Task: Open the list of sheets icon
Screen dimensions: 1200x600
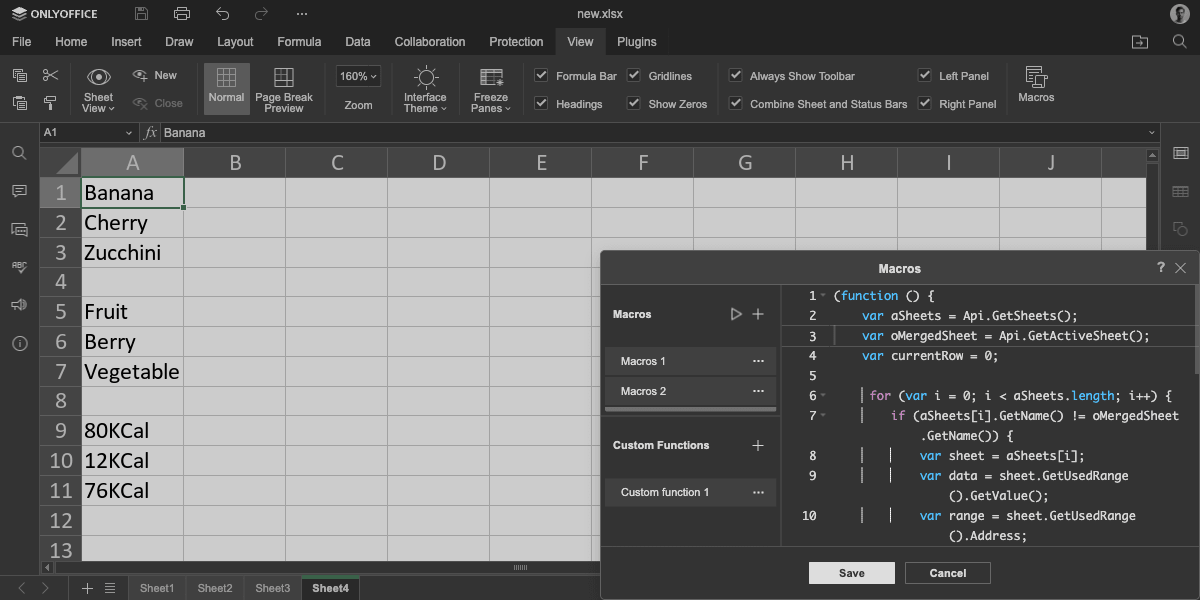Action: point(110,588)
